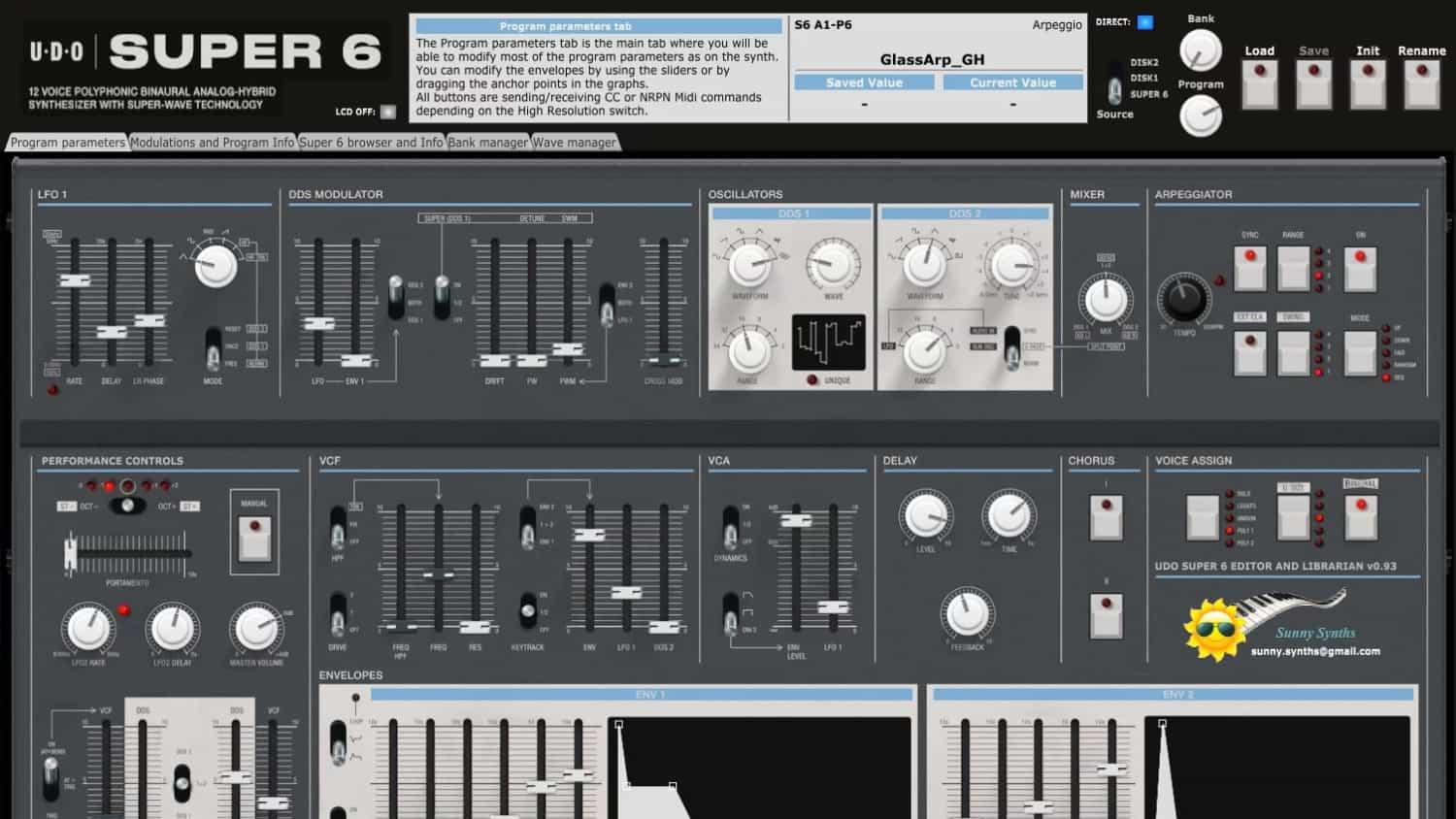Click the DDS 1 Wave knob
The height and width of the screenshot is (819, 1456).
pos(833,264)
